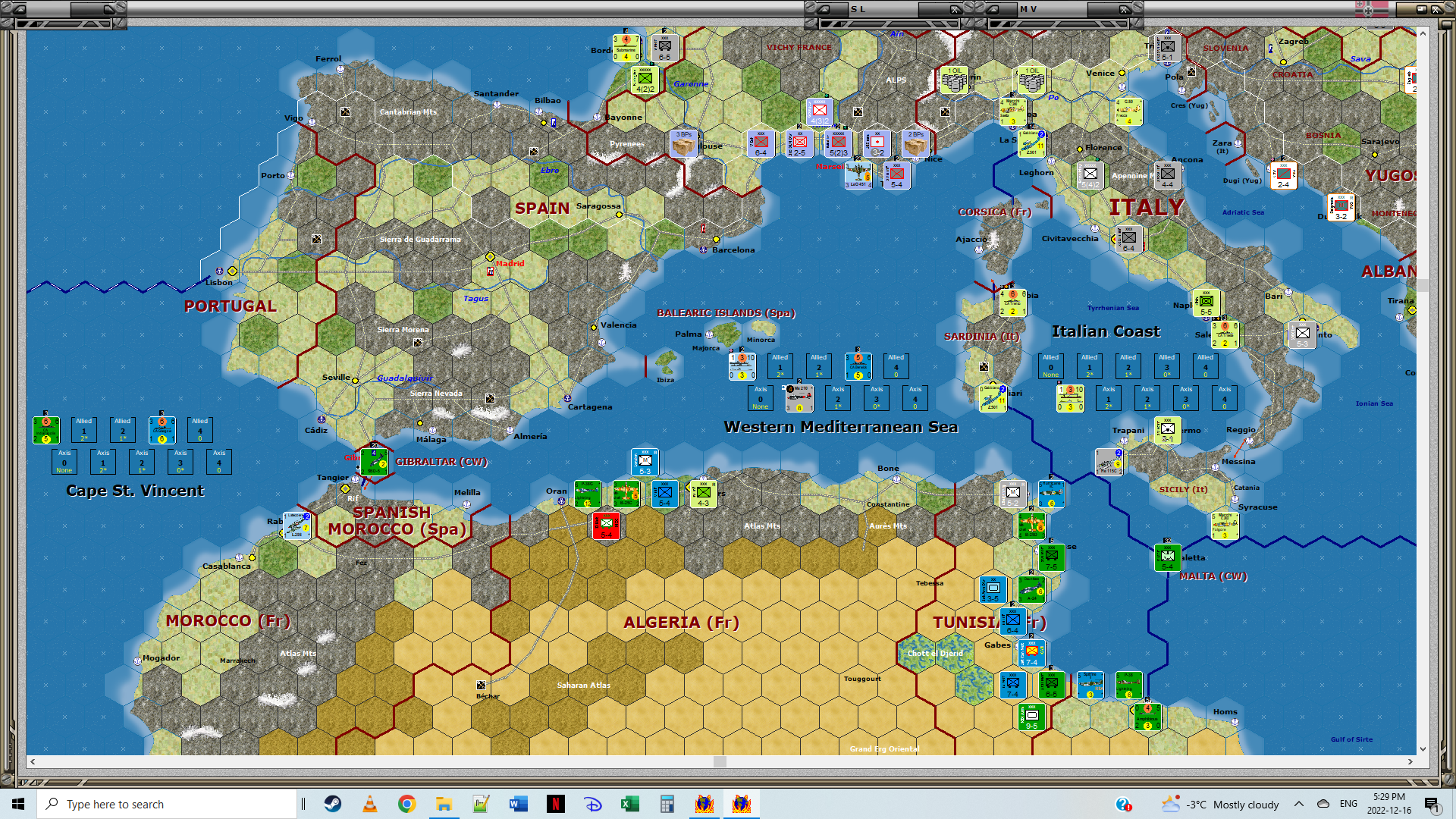Click the taskbar search box
Screen dimensions: 1456x819
167,804
